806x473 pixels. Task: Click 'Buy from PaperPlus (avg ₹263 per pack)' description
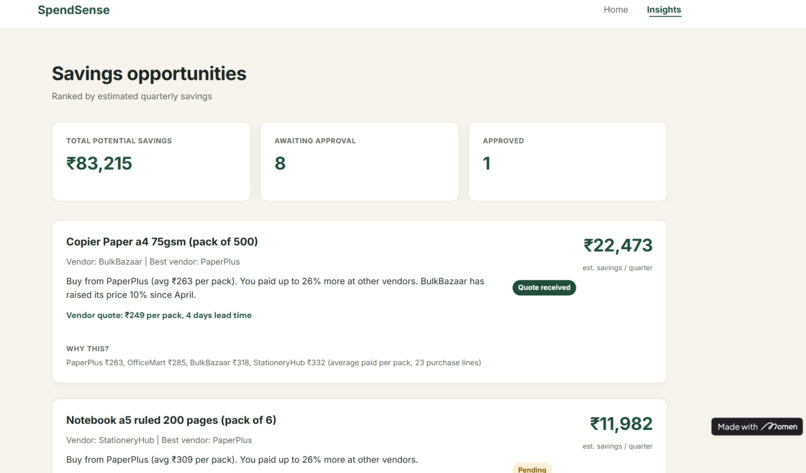[x=275, y=288]
